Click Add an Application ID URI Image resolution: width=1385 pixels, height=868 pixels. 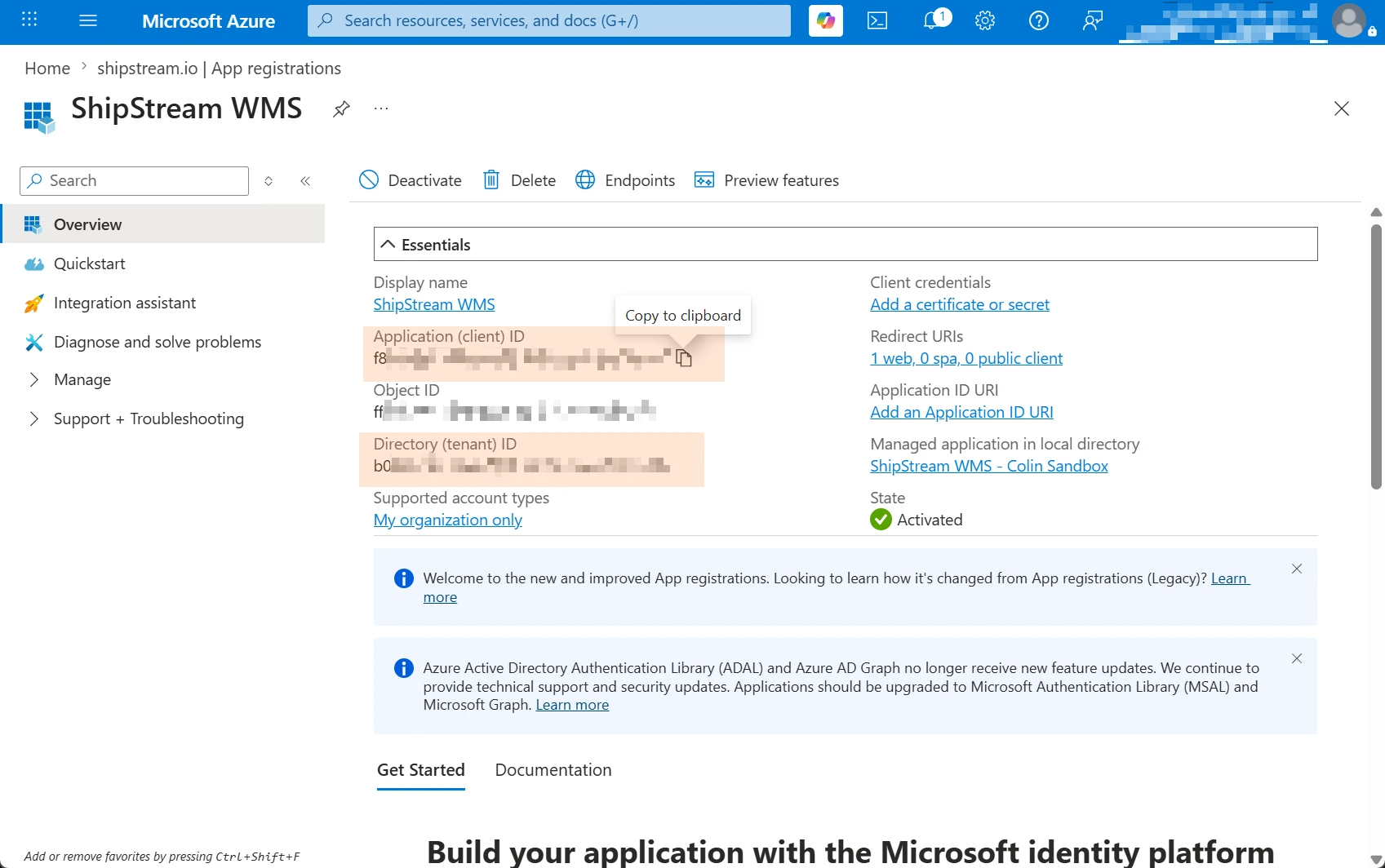[x=961, y=412]
